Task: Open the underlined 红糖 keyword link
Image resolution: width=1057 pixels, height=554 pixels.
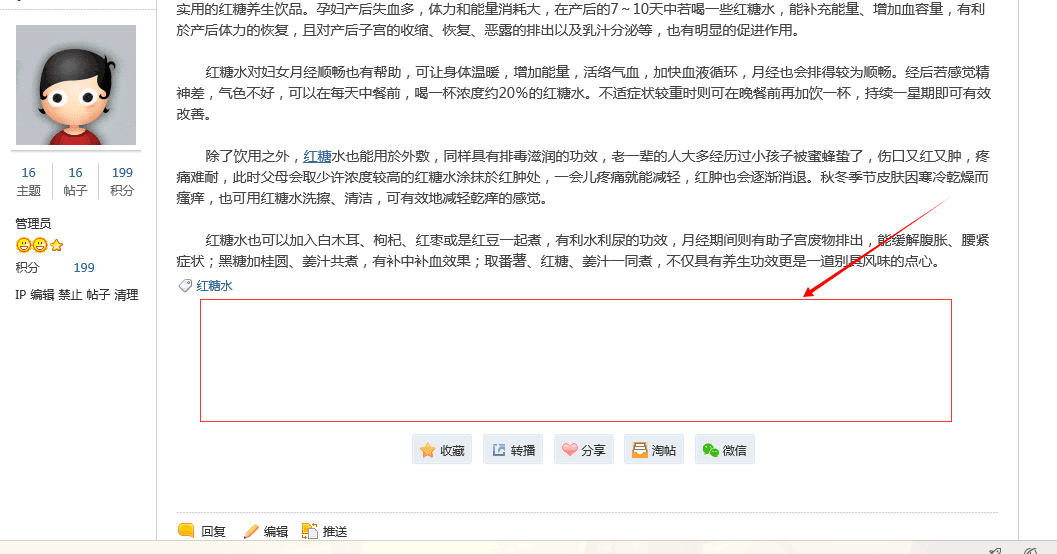Action: point(317,156)
